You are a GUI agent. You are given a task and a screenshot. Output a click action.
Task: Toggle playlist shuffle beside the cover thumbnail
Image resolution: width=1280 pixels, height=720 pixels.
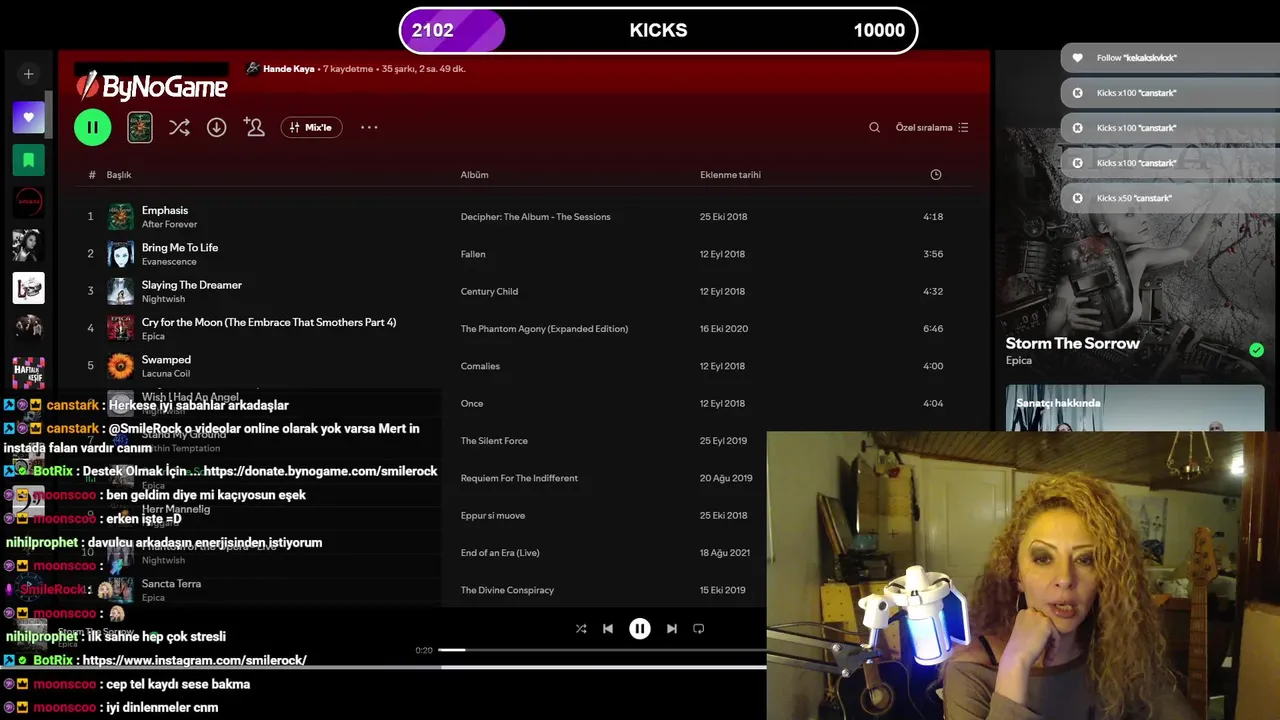179,127
